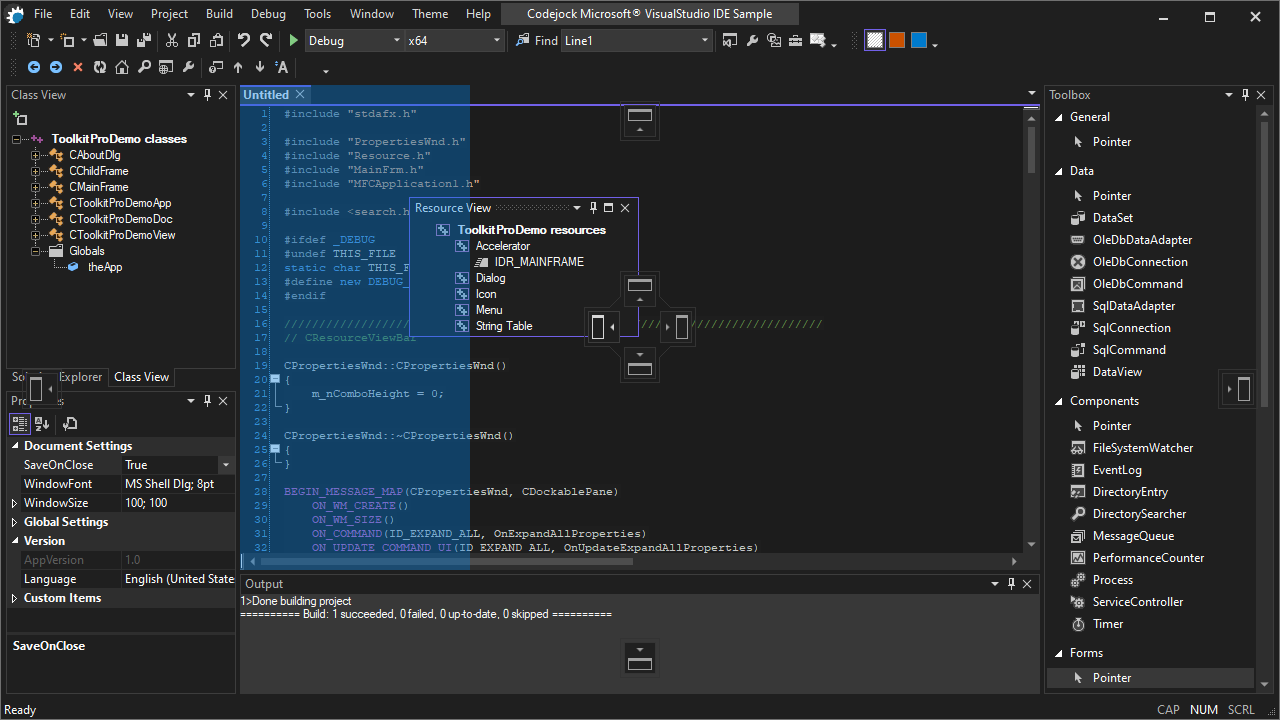Click the Cut scissors icon

(x=172, y=41)
